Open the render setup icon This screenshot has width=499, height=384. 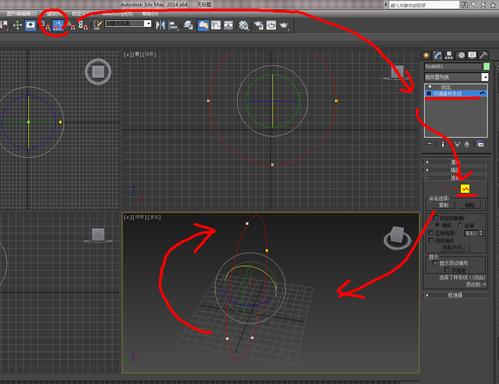click(x=259, y=25)
